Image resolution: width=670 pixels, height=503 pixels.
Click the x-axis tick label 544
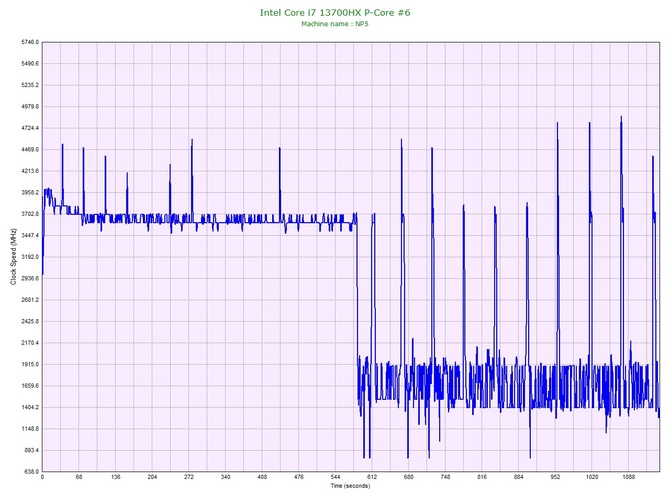pyautogui.click(x=335, y=477)
